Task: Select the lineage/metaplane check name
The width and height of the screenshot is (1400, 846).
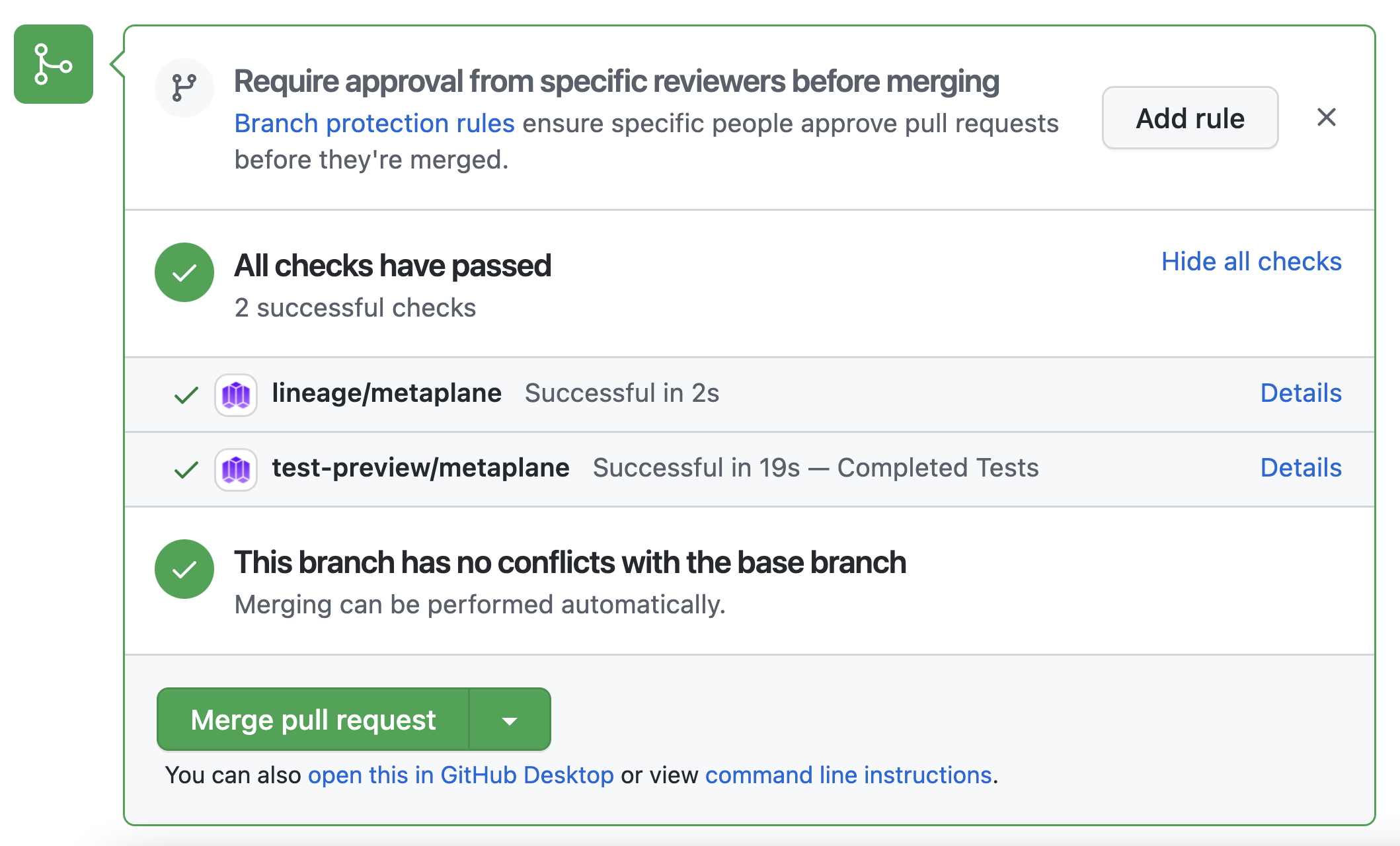Action: click(x=387, y=393)
